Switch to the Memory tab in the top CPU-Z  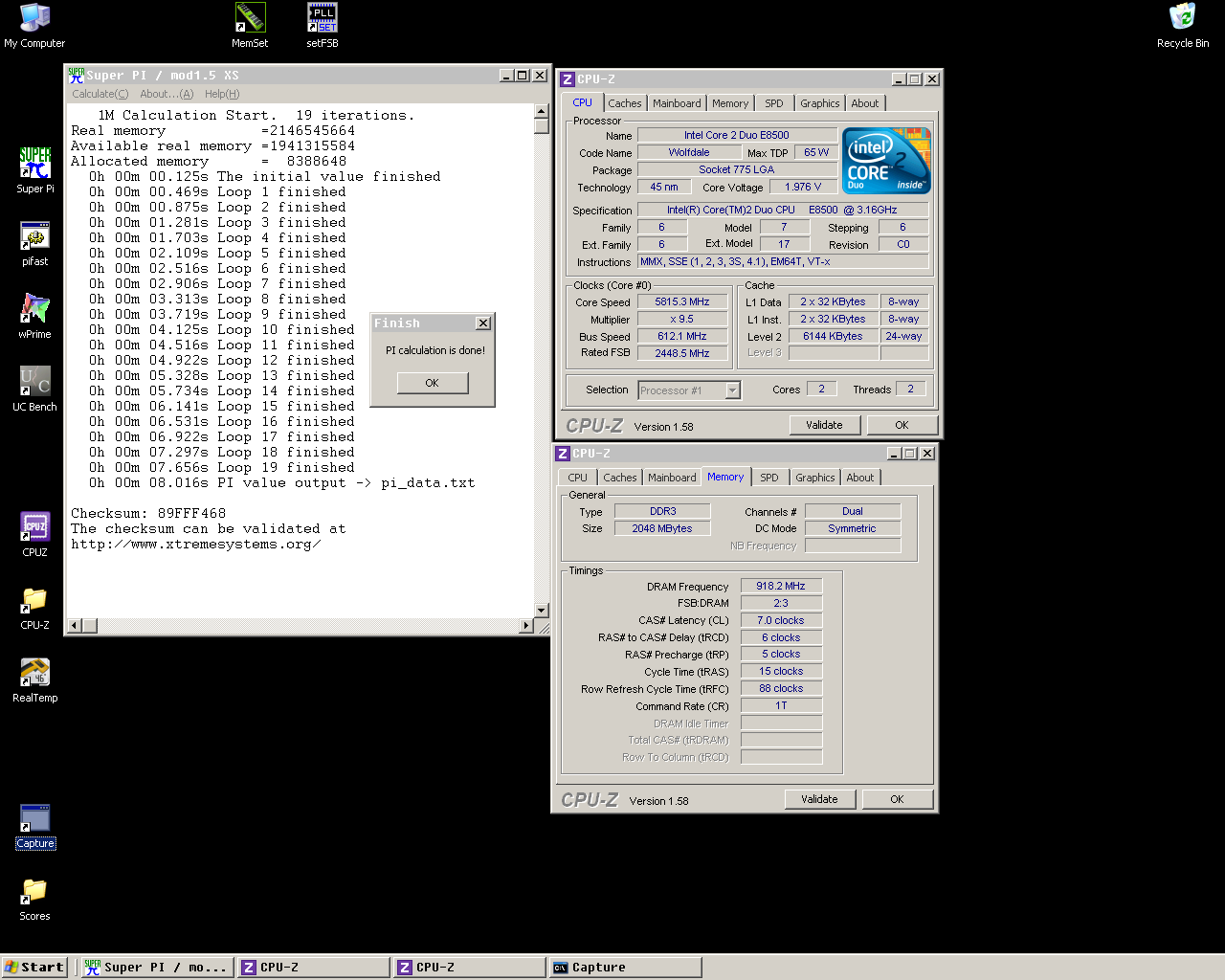click(730, 103)
